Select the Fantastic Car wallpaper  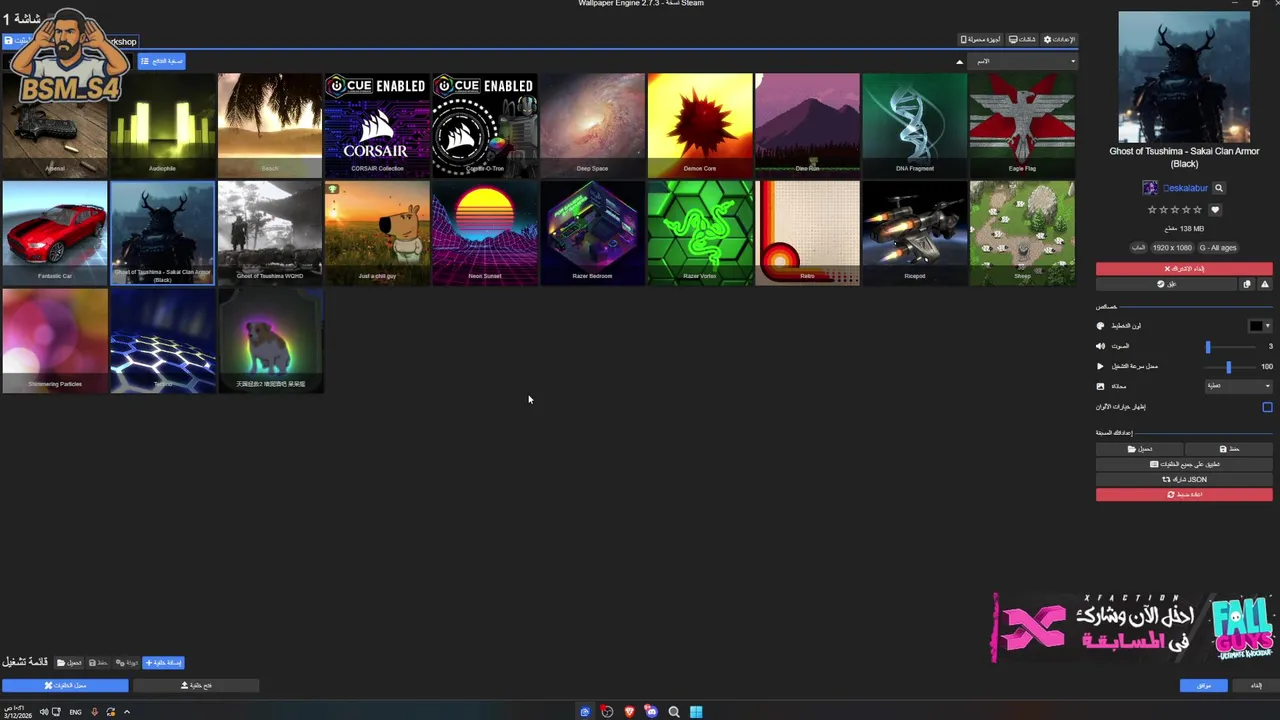click(x=54, y=233)
